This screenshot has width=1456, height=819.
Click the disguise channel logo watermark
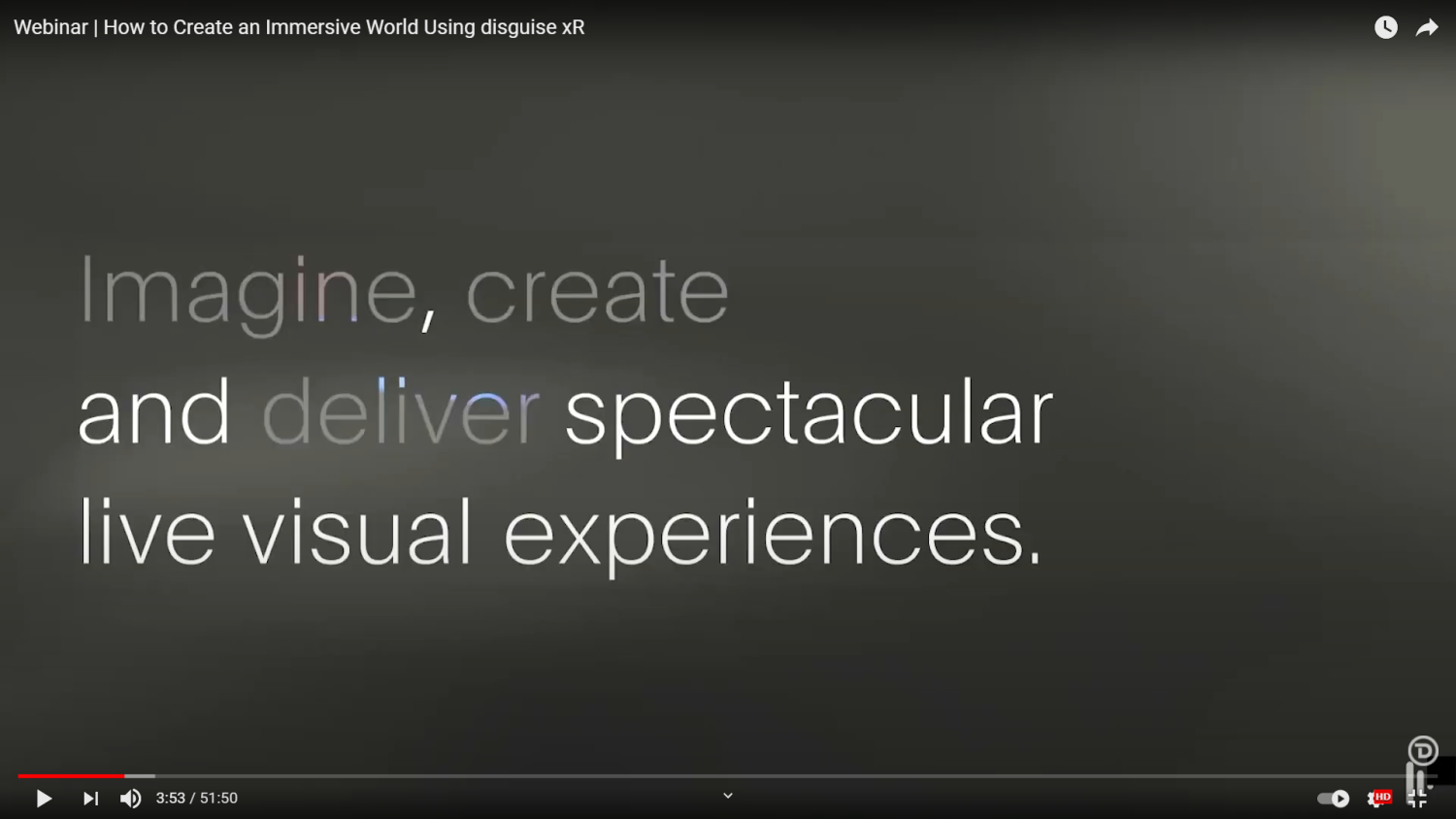1423,750
